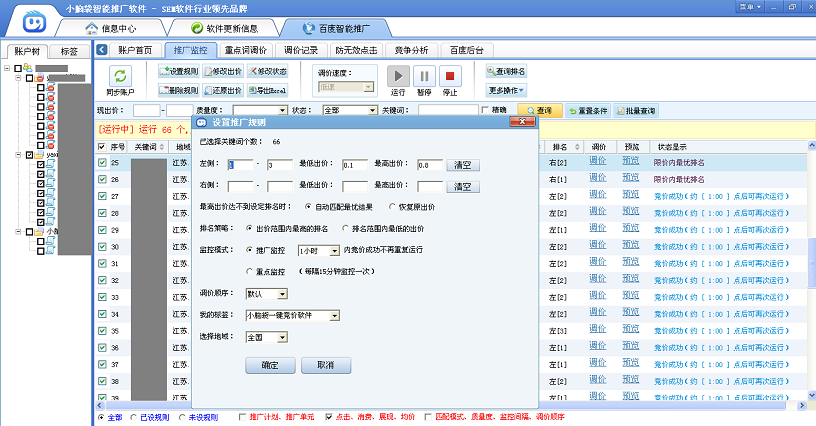Tick the 精确 checkbox
Image resolution: width=816 pixels, height=426 pixels.
click(487, 110)
